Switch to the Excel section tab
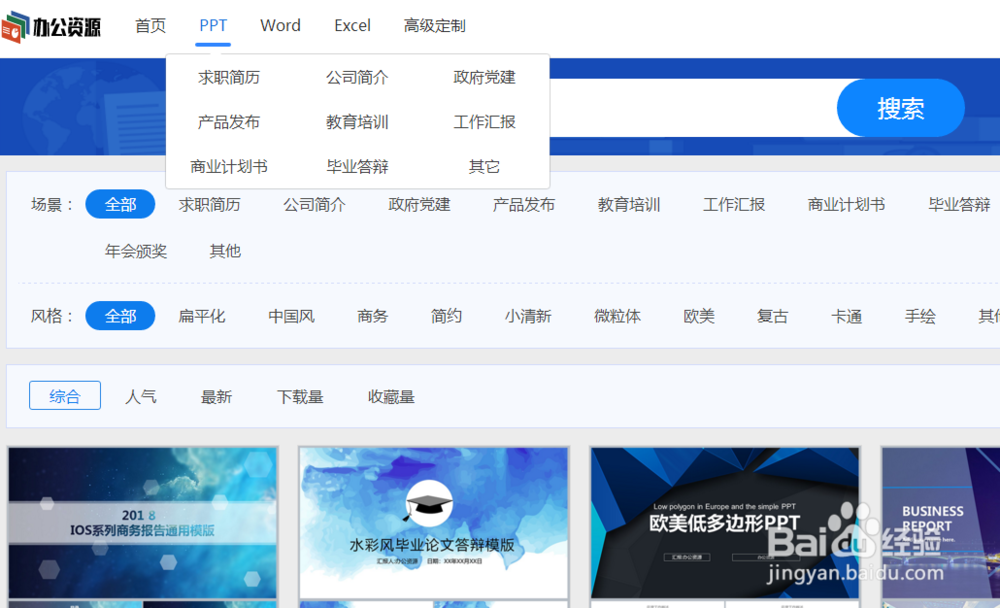The image size is (1000, 608). point(352,26)
